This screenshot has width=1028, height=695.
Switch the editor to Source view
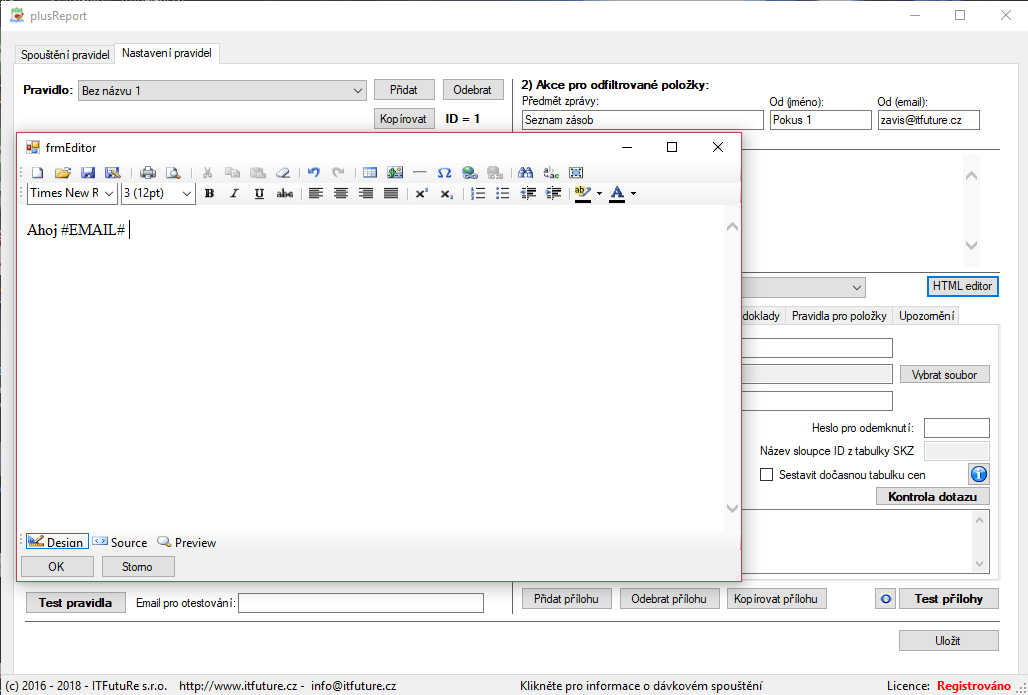[120, 542]
